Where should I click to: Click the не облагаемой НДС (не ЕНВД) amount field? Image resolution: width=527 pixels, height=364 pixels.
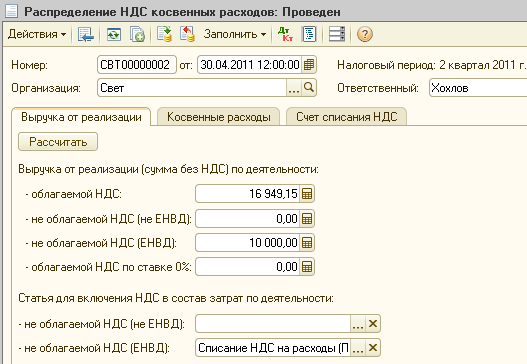click(x=247, y=219)
